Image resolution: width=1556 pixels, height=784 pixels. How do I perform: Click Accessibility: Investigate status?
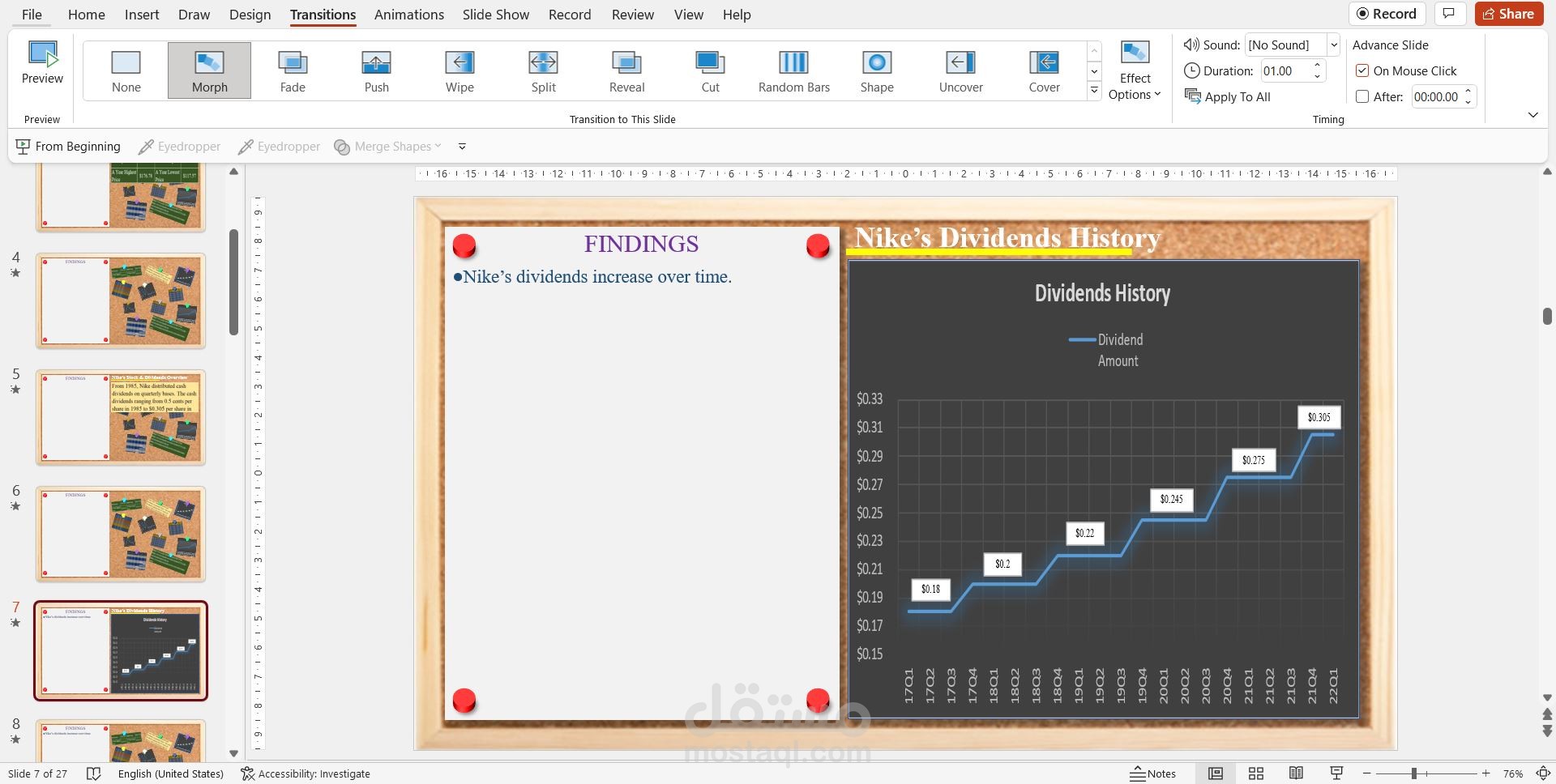pyautogui.click(x=306, y=773)
